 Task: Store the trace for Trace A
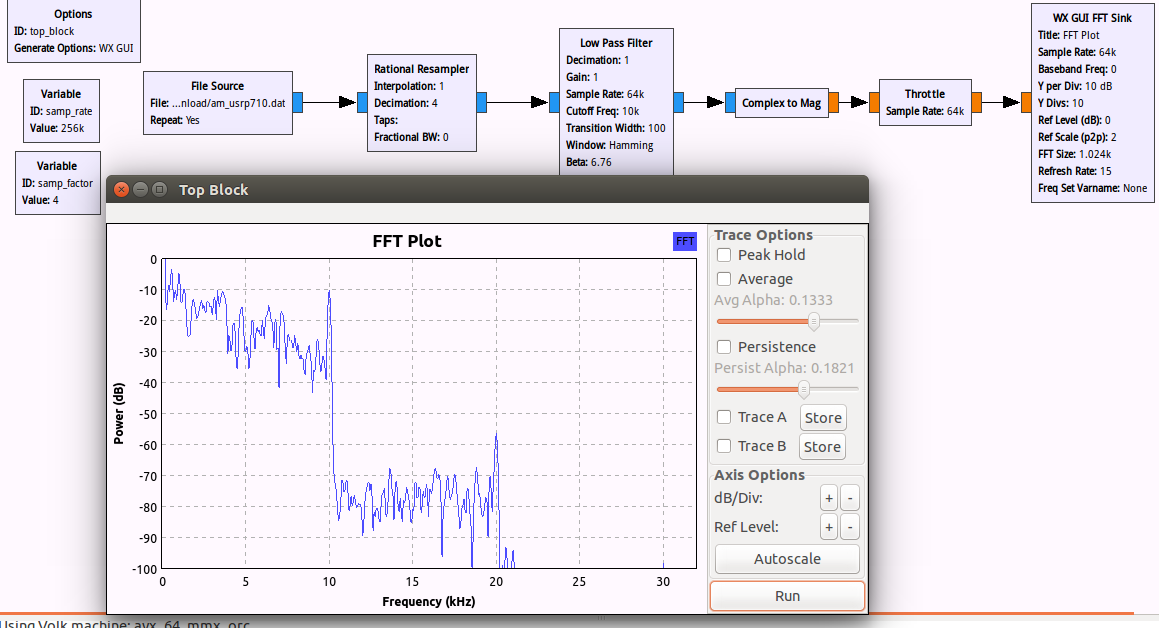coord(822,418)
